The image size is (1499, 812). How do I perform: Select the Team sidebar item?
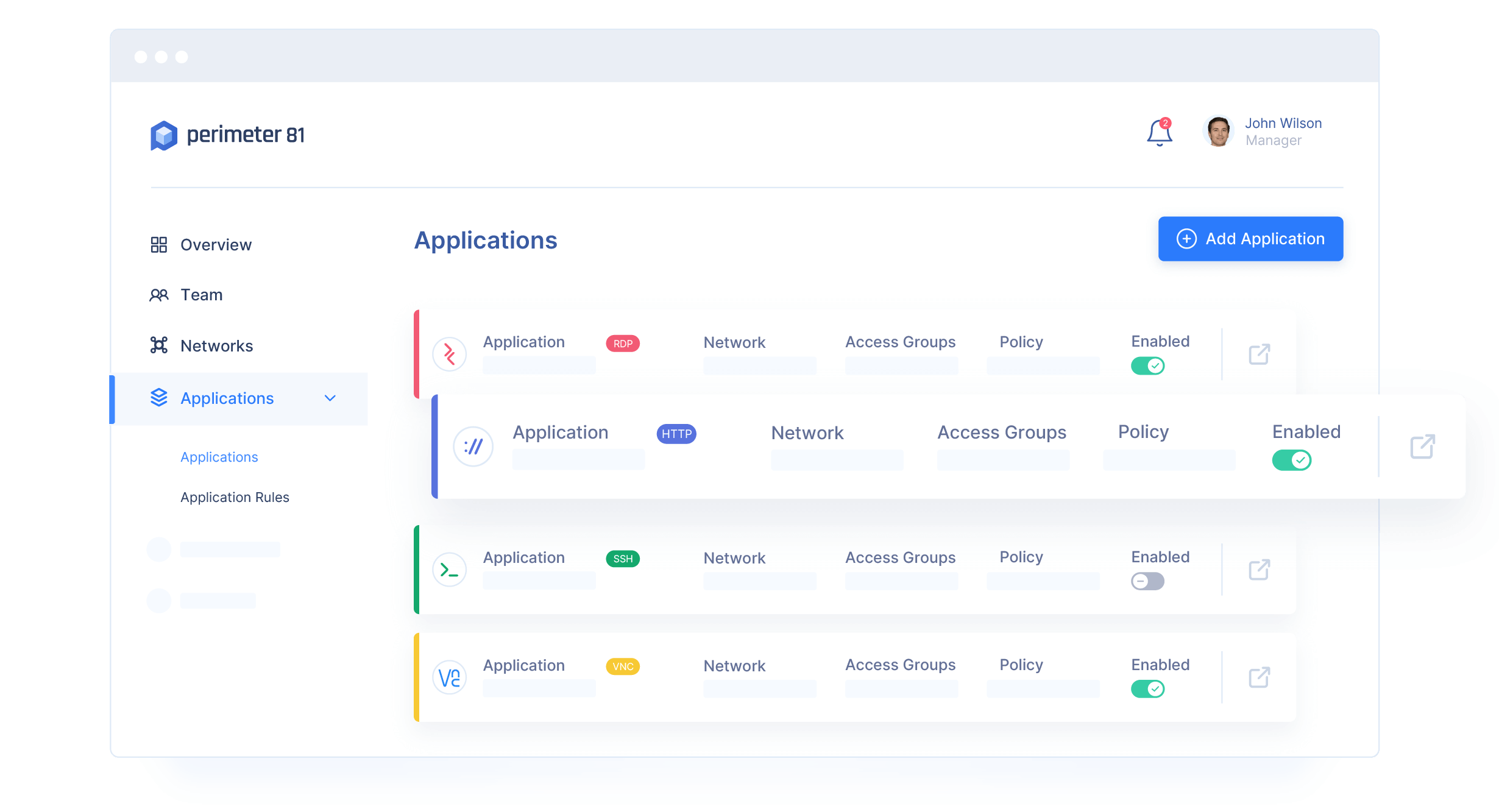[201, 295]
